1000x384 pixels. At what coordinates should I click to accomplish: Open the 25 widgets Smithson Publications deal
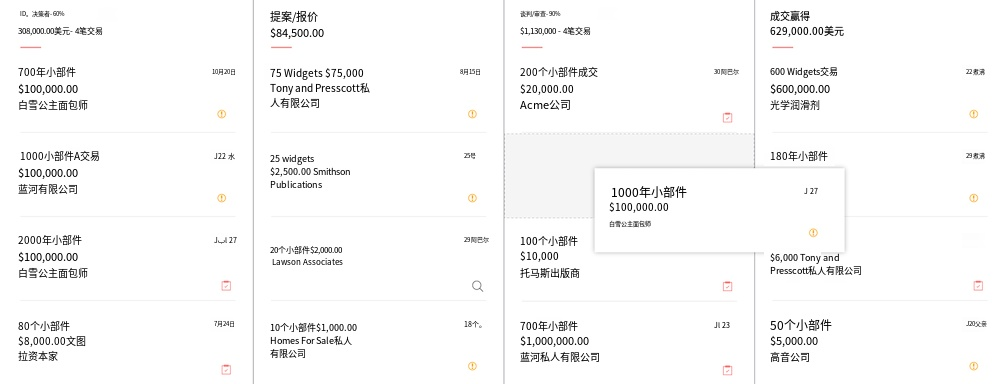click(x=378, y=175)
